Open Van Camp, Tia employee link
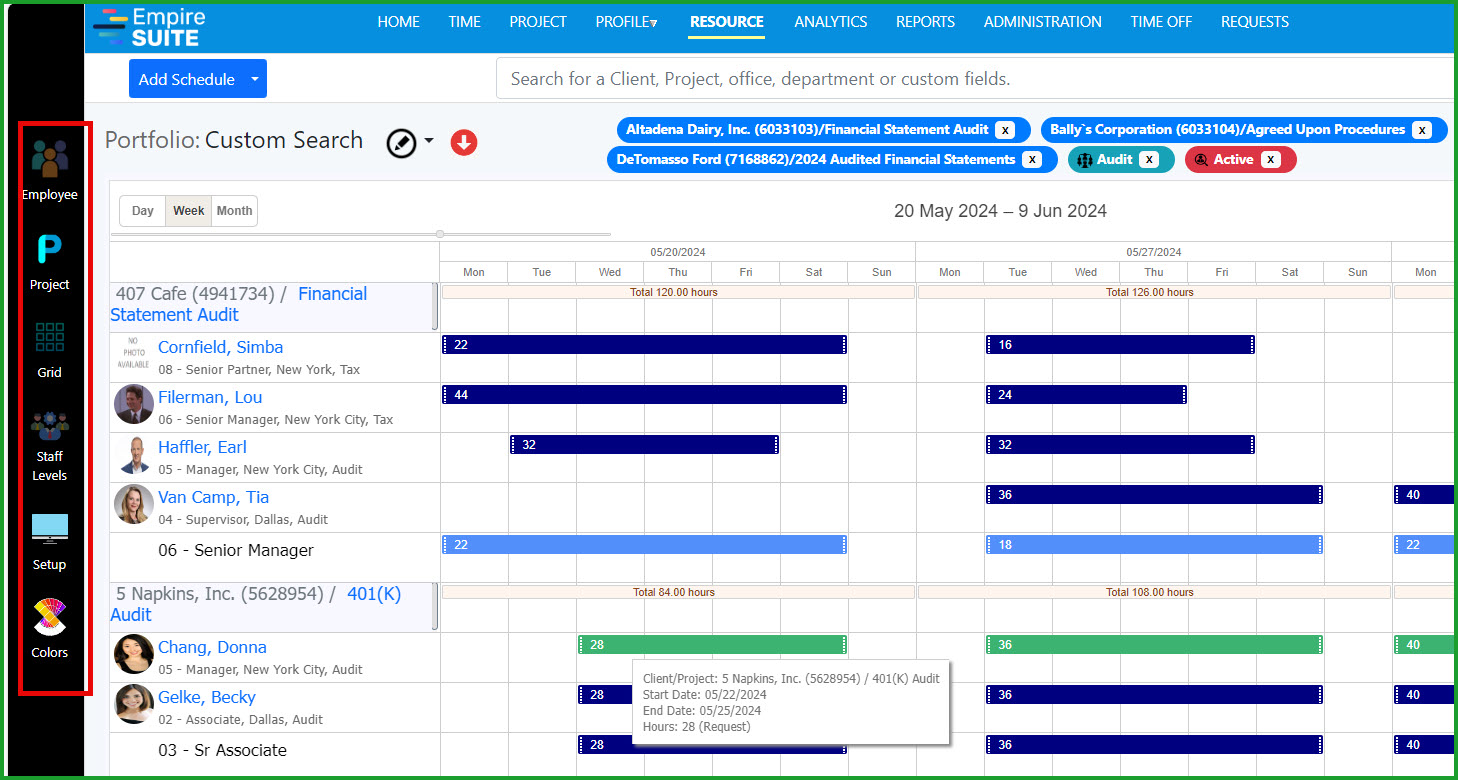 [x=213, y=497]
